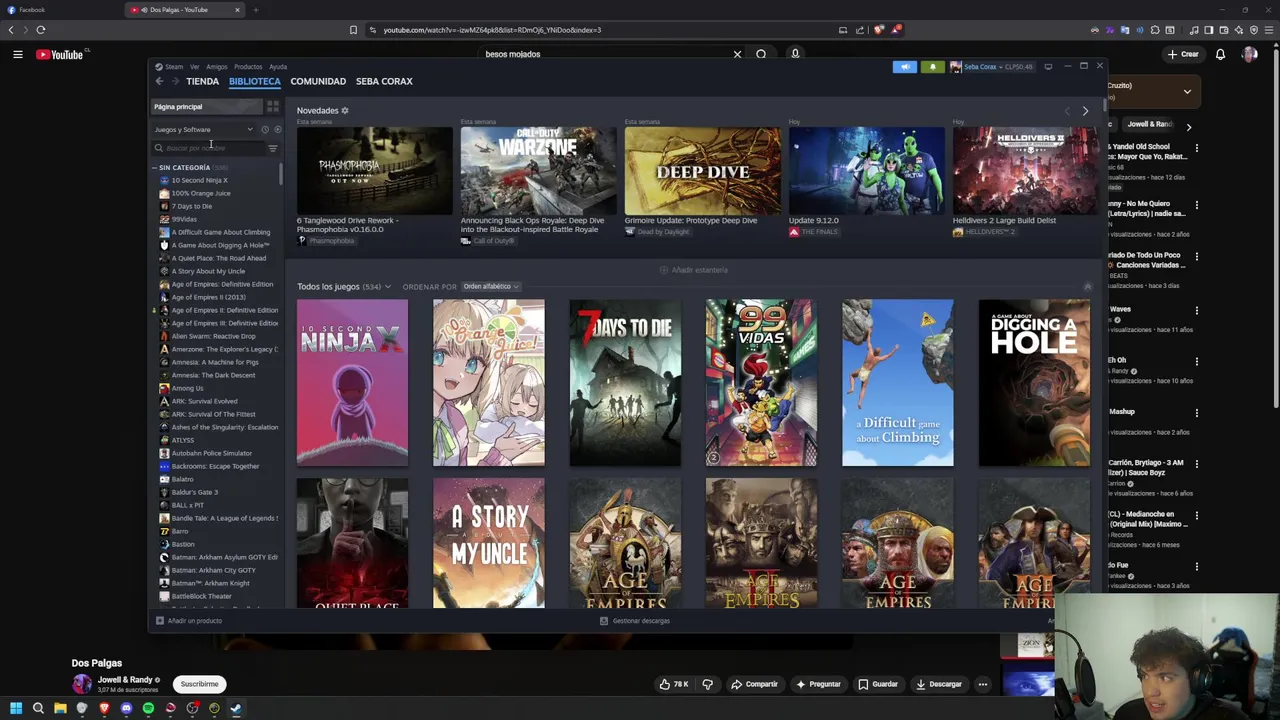
Task: Select Balatro in the games list
Action: (x=182, y=479)
